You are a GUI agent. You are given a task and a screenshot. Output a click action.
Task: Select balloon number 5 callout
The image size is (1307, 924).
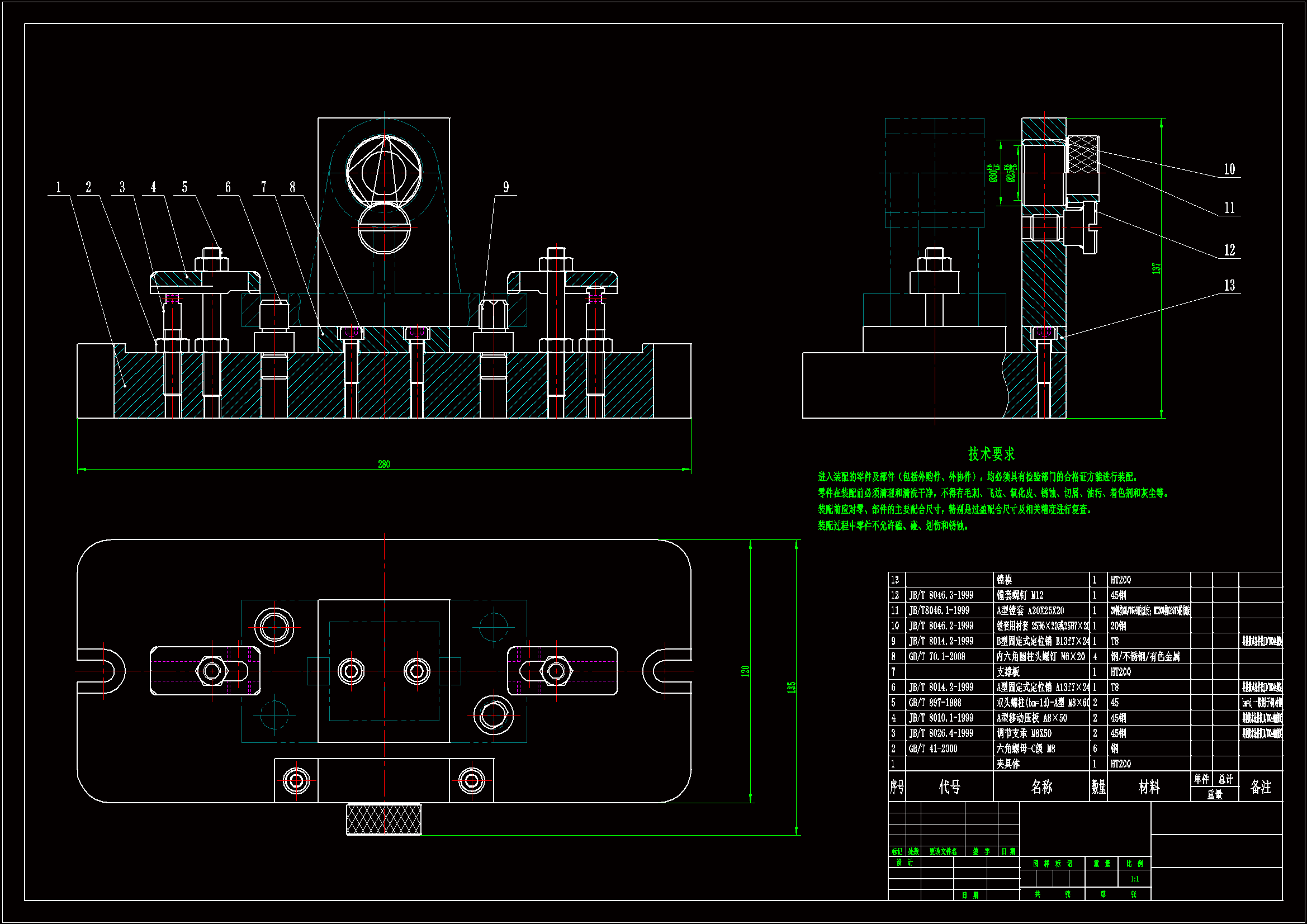tap(184, 187)
